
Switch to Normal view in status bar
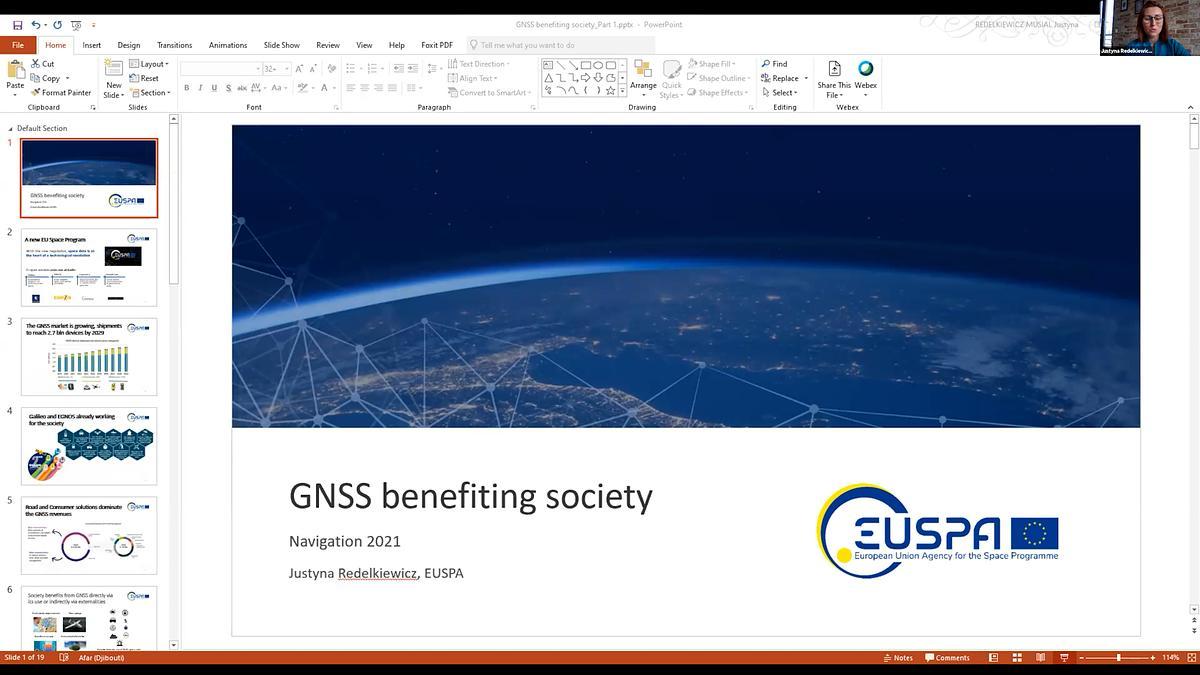tap(993, 658)
